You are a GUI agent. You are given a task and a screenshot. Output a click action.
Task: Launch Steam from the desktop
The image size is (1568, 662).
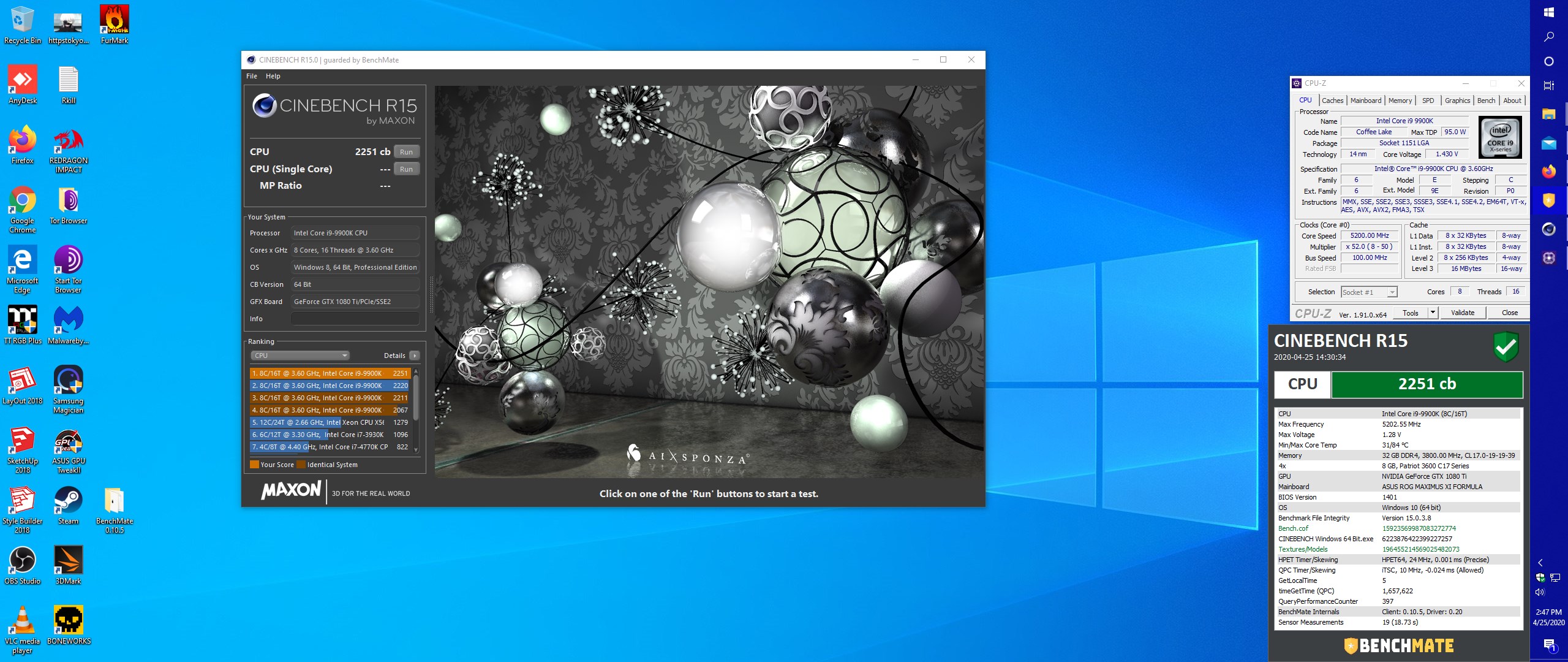coord(69,505)
